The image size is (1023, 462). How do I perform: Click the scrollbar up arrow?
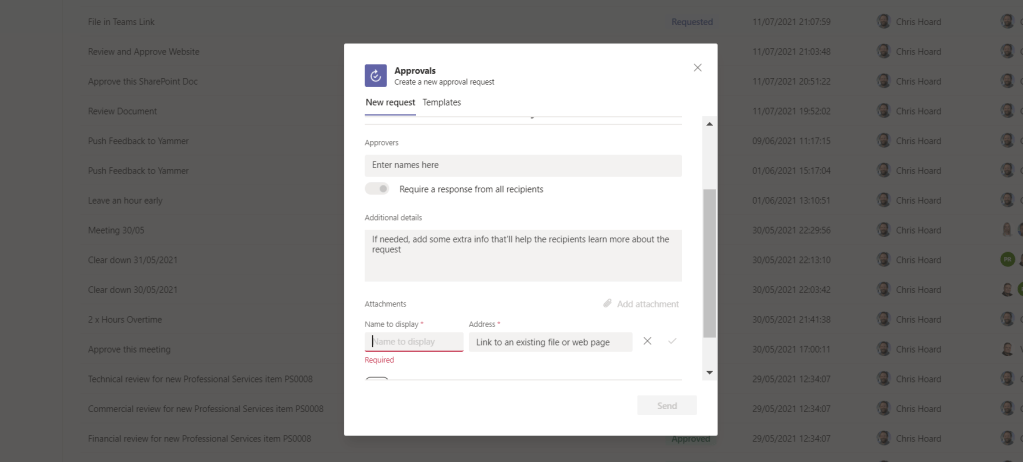click(710, 124)
